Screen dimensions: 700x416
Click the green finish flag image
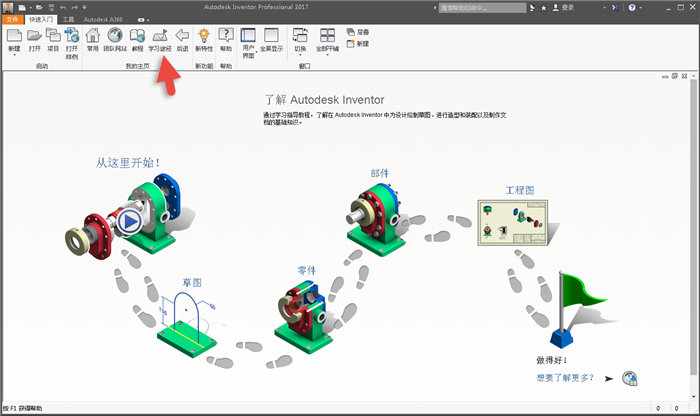(577, 310)
